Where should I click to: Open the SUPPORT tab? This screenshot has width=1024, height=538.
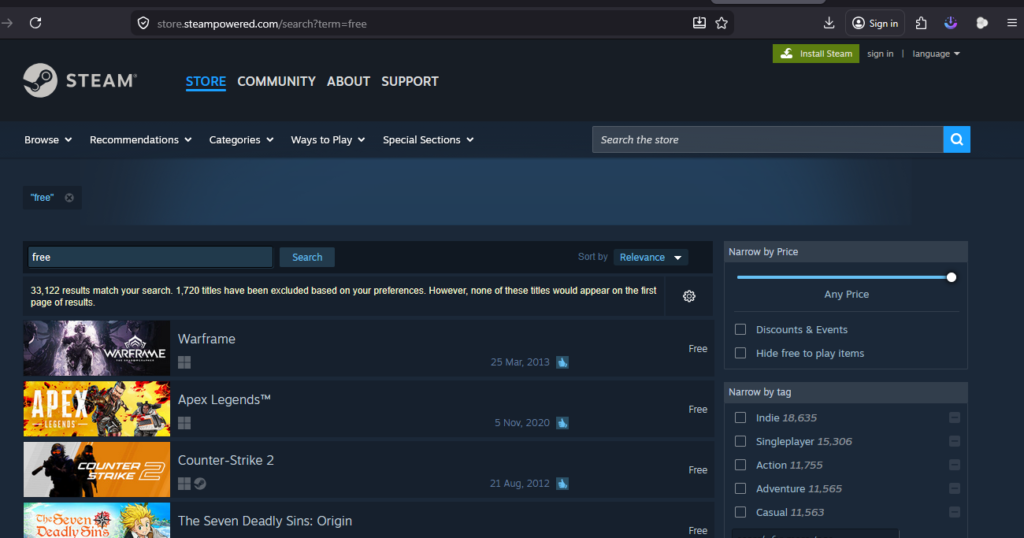tap(409, 82)
